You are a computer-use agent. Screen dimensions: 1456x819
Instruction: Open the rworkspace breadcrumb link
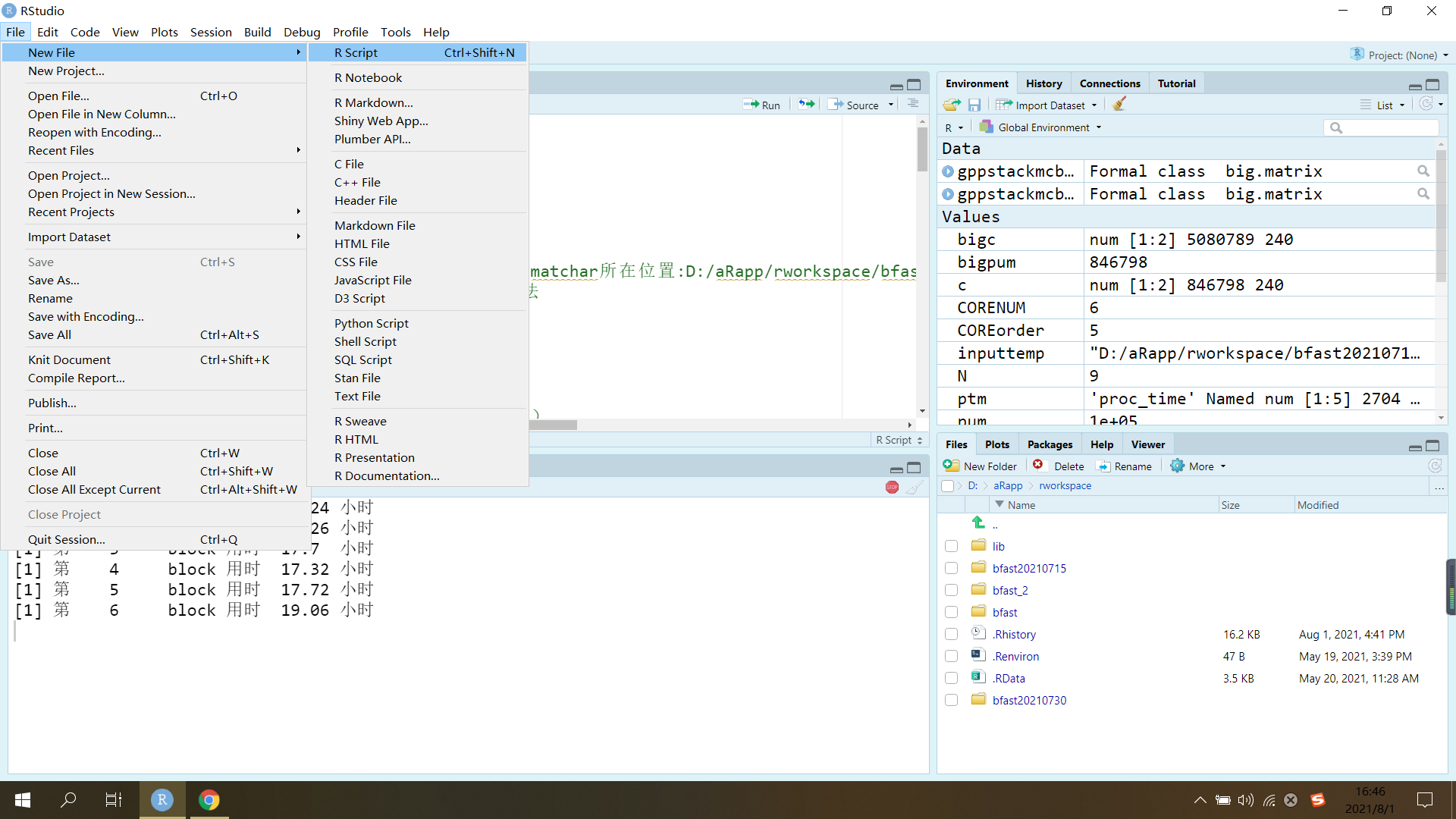[x=1065, y=485]
